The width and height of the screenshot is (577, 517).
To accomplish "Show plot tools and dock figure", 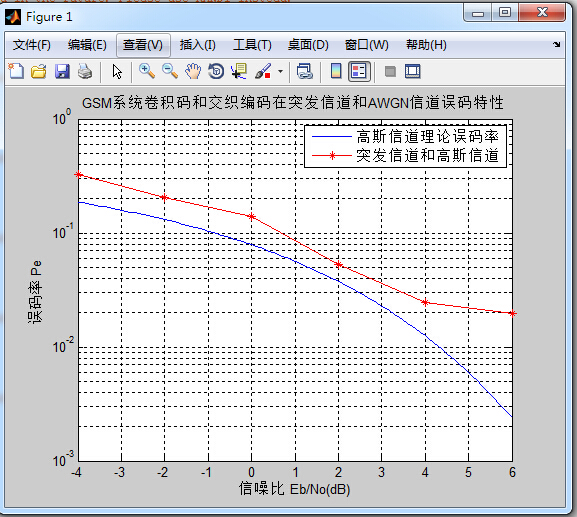I will point(413,71).
